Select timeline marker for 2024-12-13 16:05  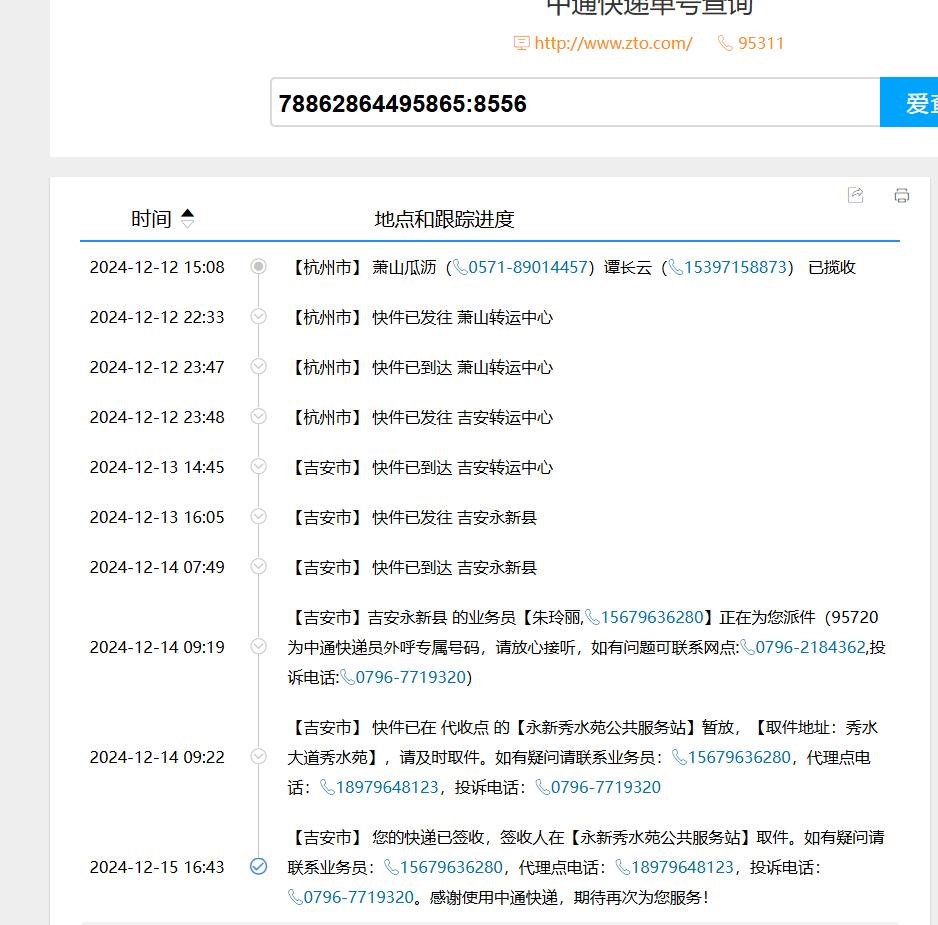point(258,516)
